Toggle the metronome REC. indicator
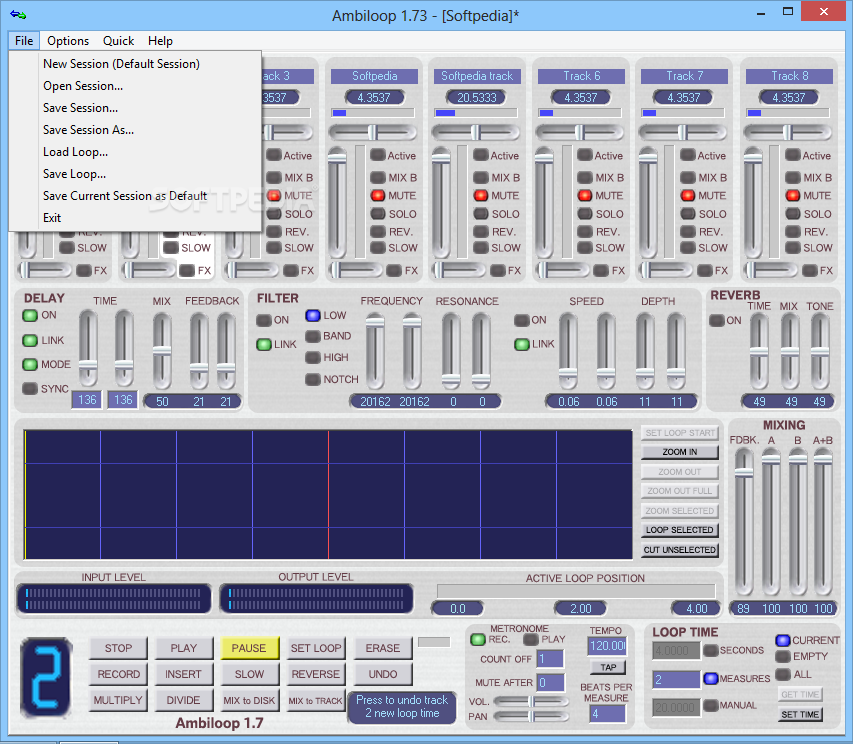 click(x=478, y=640)
